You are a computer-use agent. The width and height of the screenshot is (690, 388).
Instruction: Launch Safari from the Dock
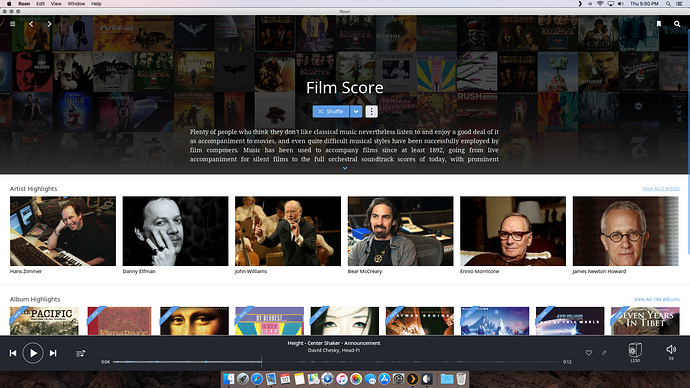point(257,379)
